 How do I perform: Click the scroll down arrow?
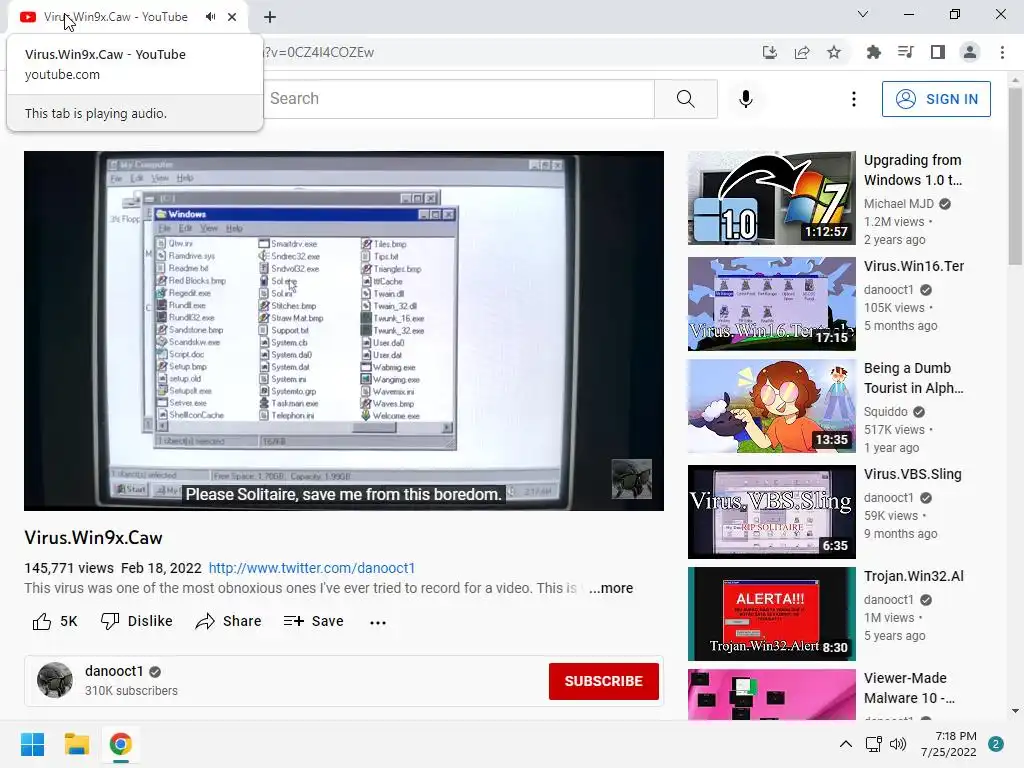(x=1015, y=711)
